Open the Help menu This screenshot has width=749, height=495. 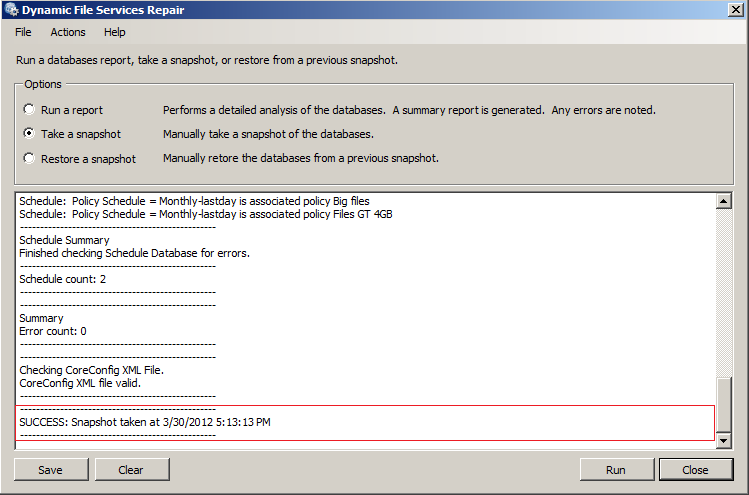[x=115, y=32]
